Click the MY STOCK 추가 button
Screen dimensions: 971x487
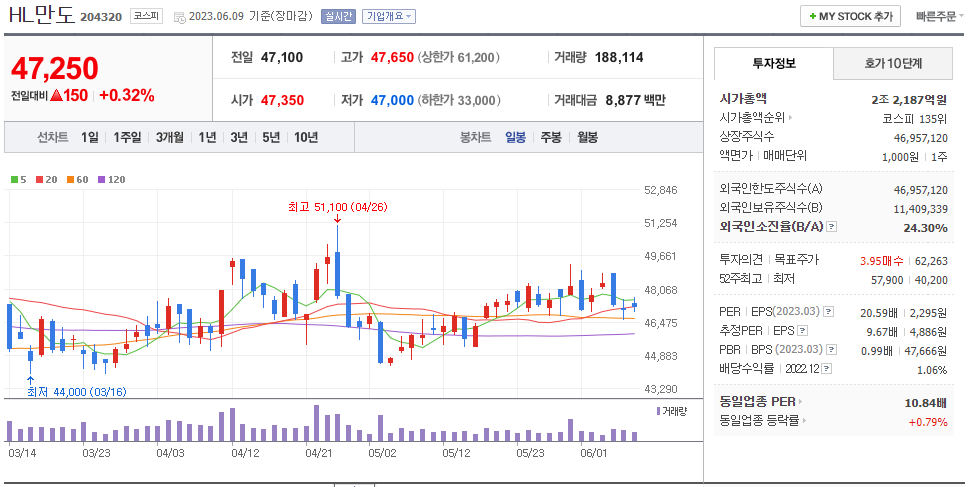point(850,17)
